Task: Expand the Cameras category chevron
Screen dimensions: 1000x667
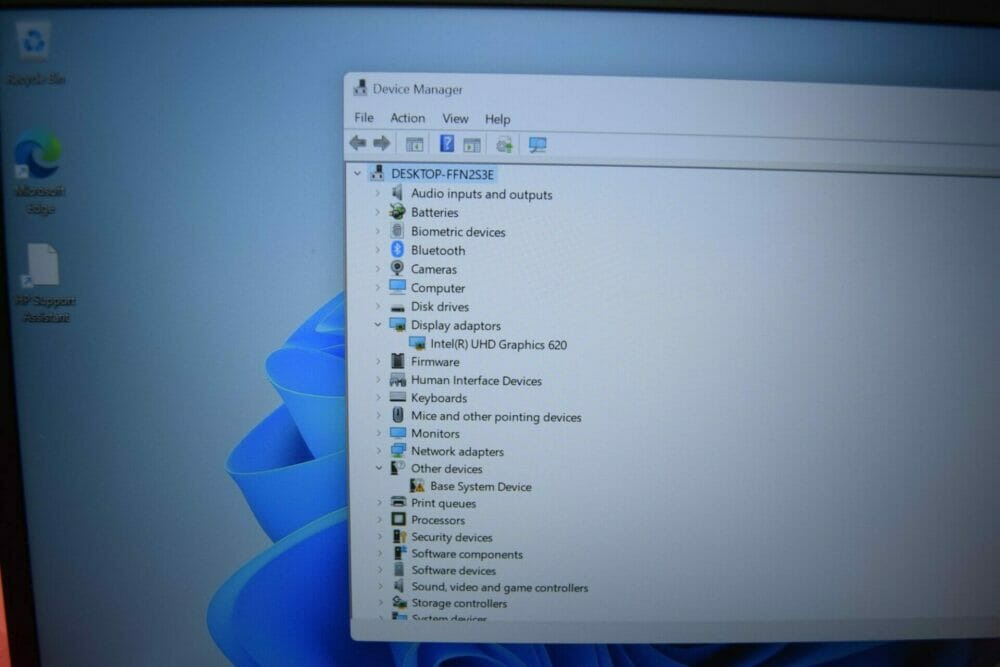Action: click(x=377, y=268)
